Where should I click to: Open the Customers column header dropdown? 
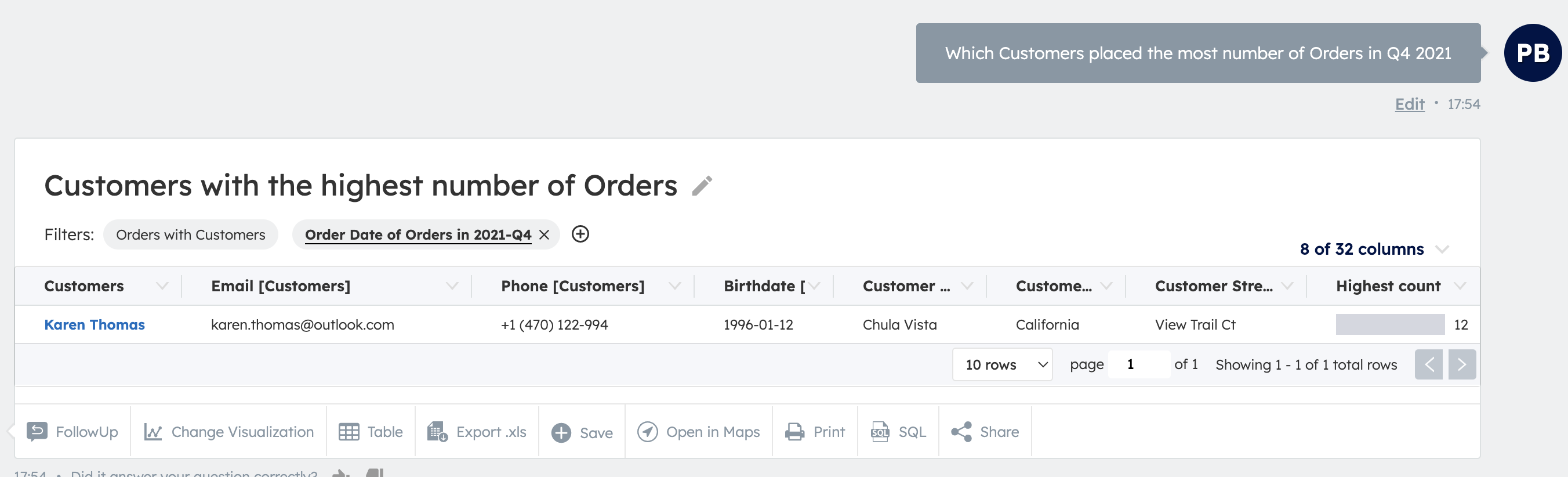(162, 286)
